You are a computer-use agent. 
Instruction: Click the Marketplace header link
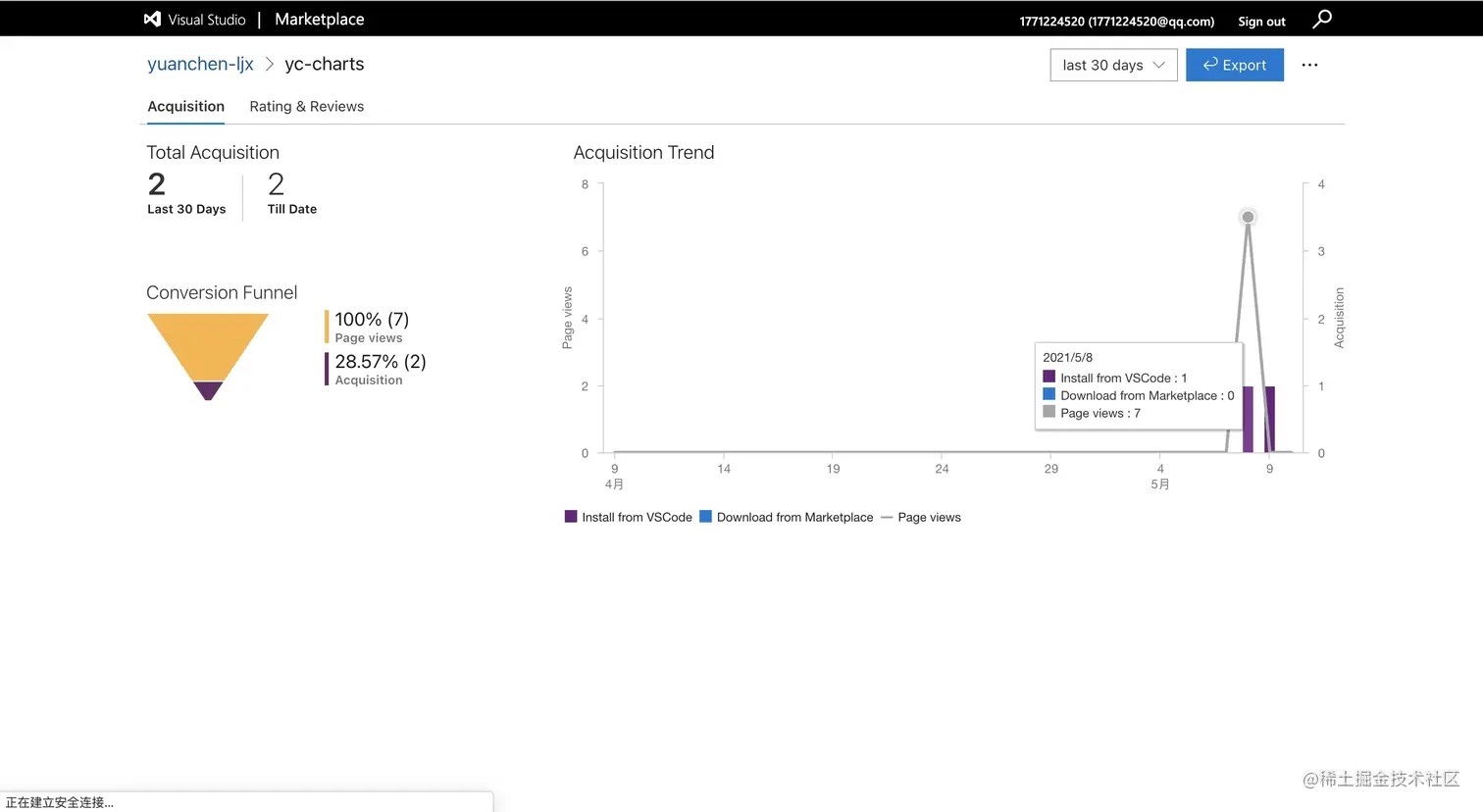click(319, 19)
